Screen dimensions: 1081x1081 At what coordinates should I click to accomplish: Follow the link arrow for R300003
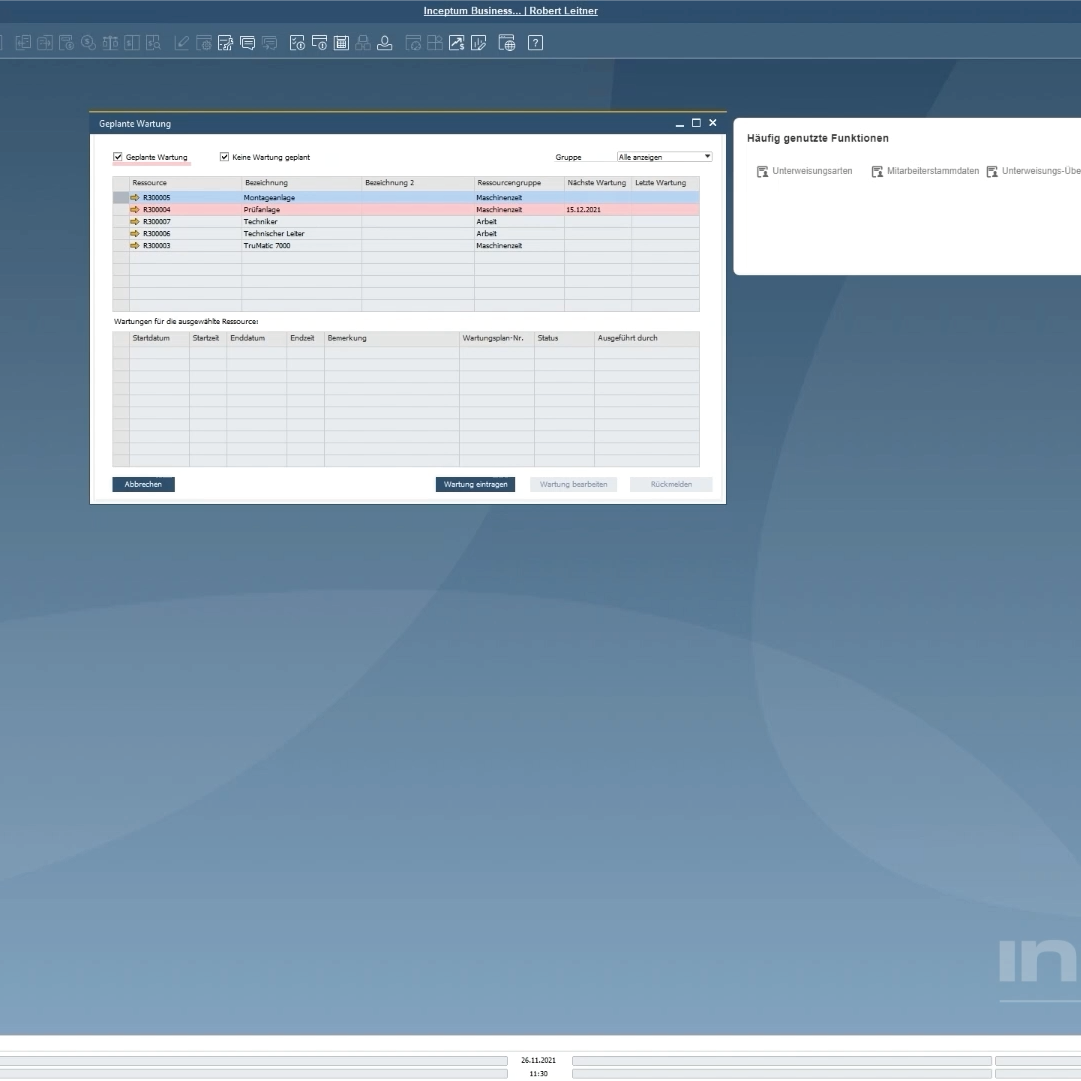point(134,245)
